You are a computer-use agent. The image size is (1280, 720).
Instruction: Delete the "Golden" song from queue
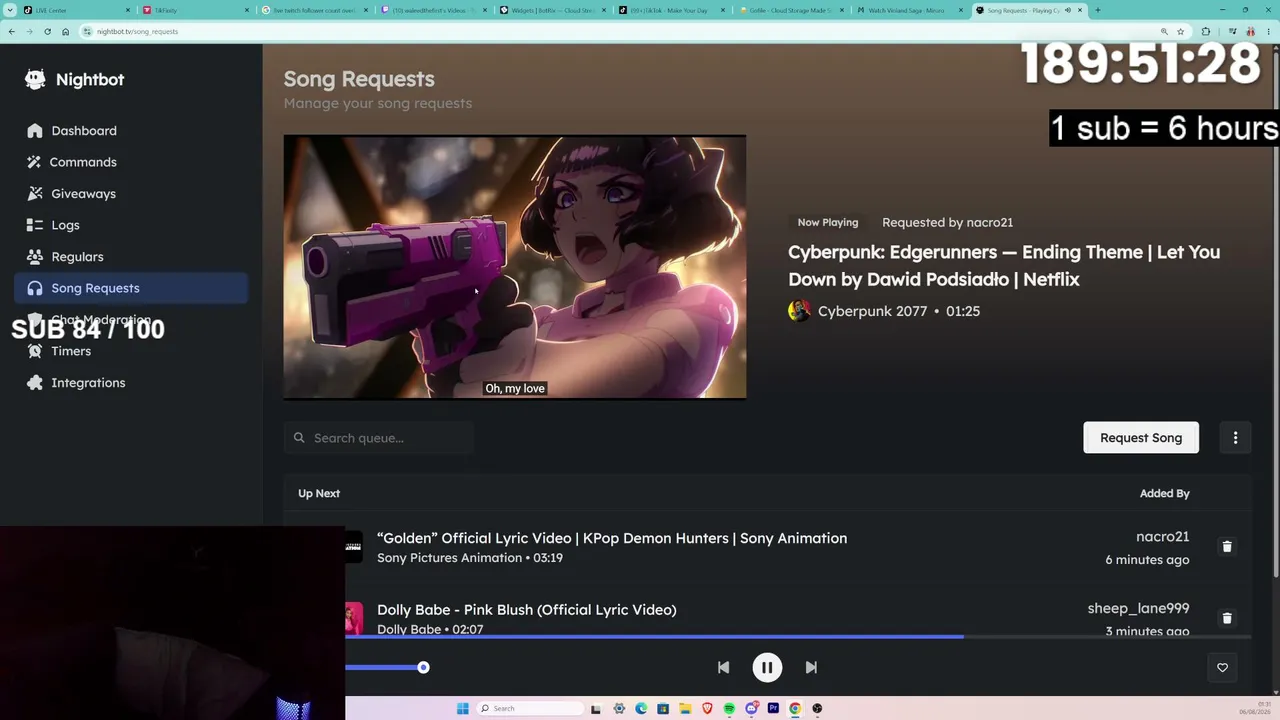pos(1227,547)
